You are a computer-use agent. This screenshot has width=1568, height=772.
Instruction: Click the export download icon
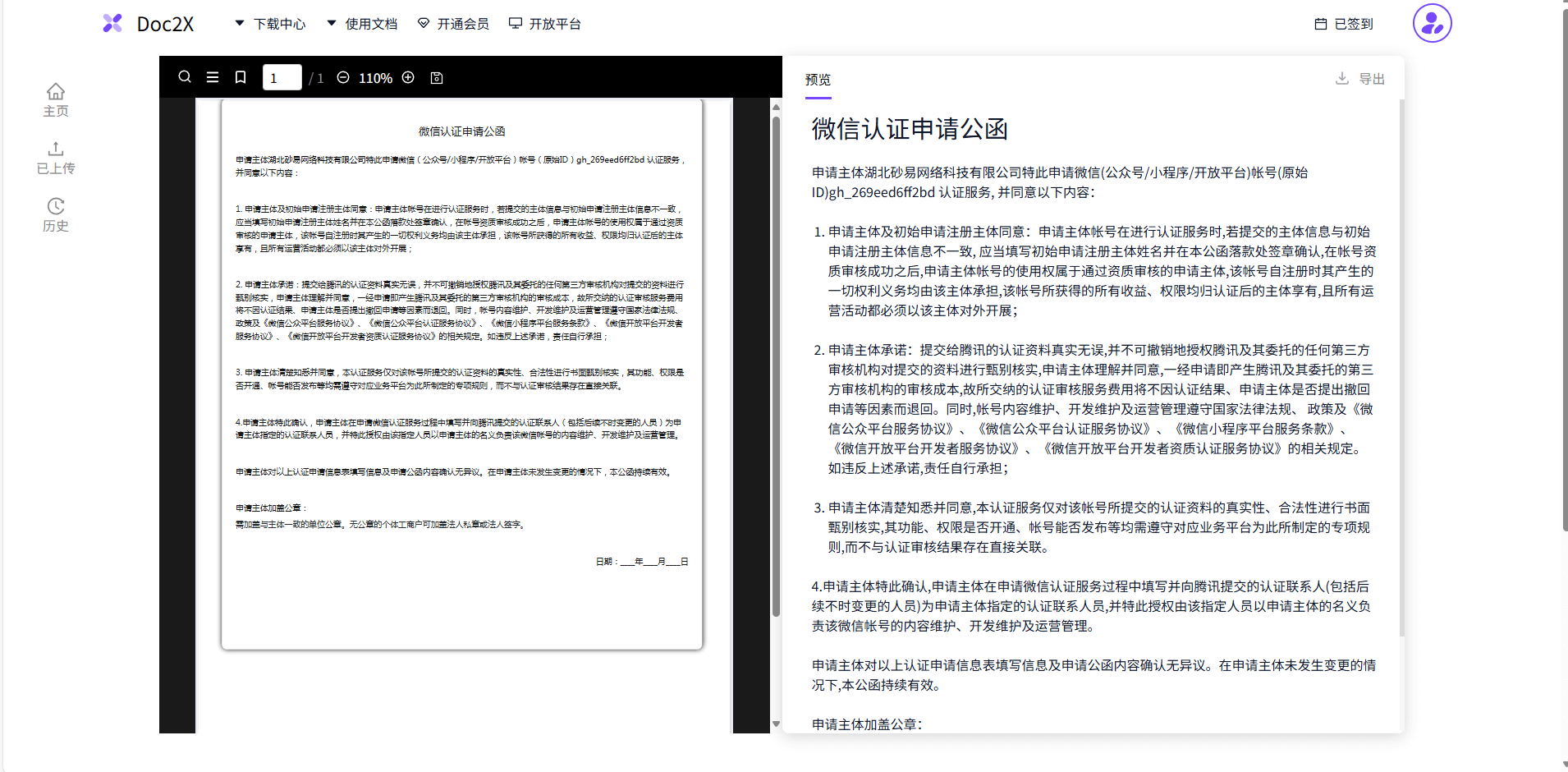coord(1342,78)
